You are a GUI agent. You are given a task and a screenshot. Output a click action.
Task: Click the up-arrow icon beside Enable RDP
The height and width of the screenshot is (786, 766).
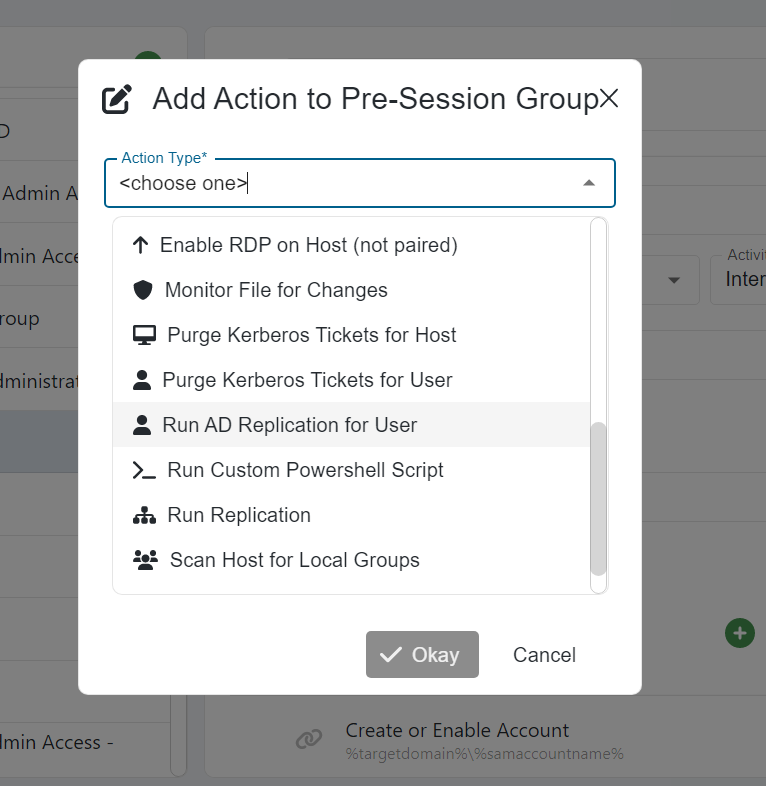point(140,245)
